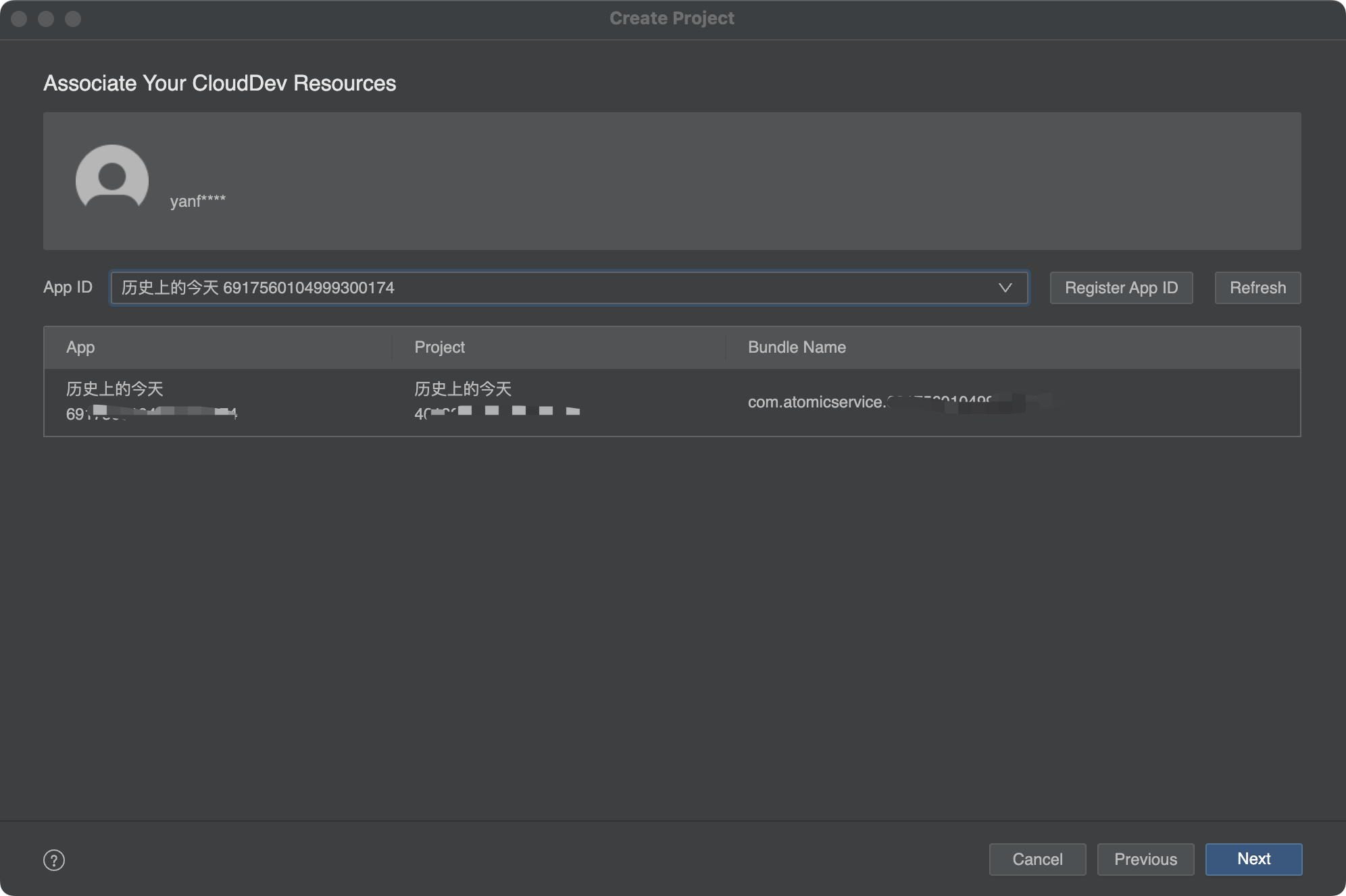Click the red close window button
The width and height of the screenshot is (1346, 896).
point(19,19)
